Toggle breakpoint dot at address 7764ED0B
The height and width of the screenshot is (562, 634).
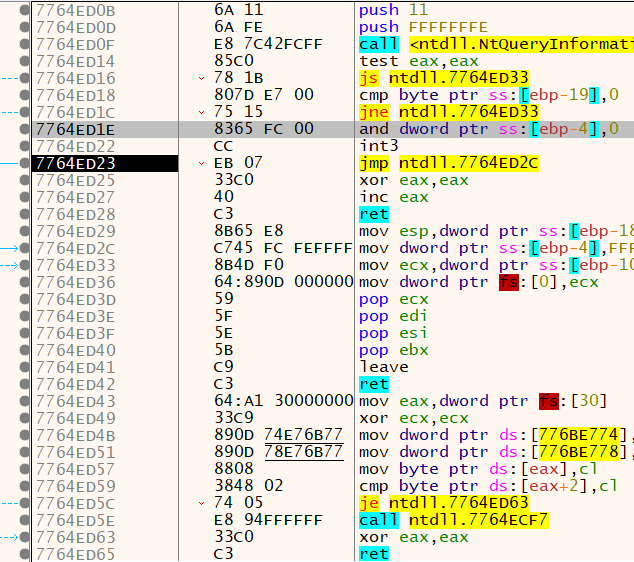click(x=25, y=11)
